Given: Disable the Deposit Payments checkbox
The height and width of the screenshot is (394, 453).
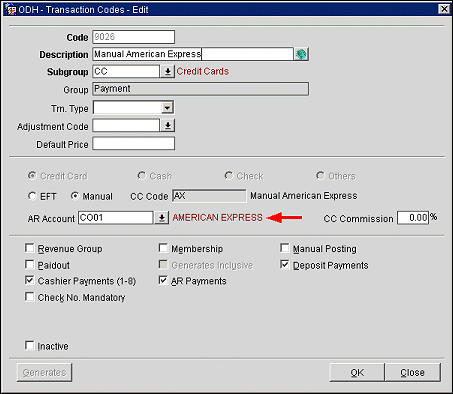Looking at the screenshot, I should tap(285, 265).
